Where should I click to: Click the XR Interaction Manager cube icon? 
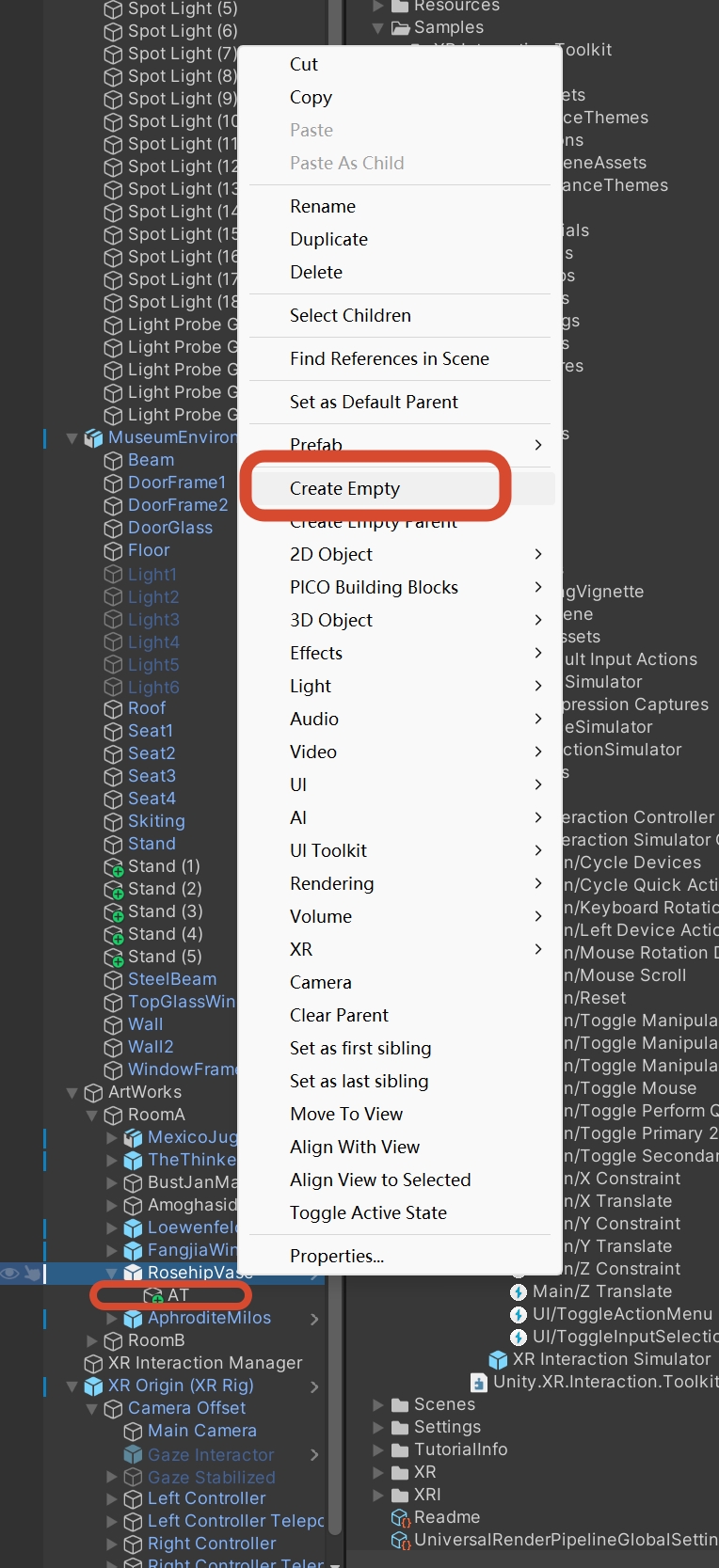point(93,1363)
